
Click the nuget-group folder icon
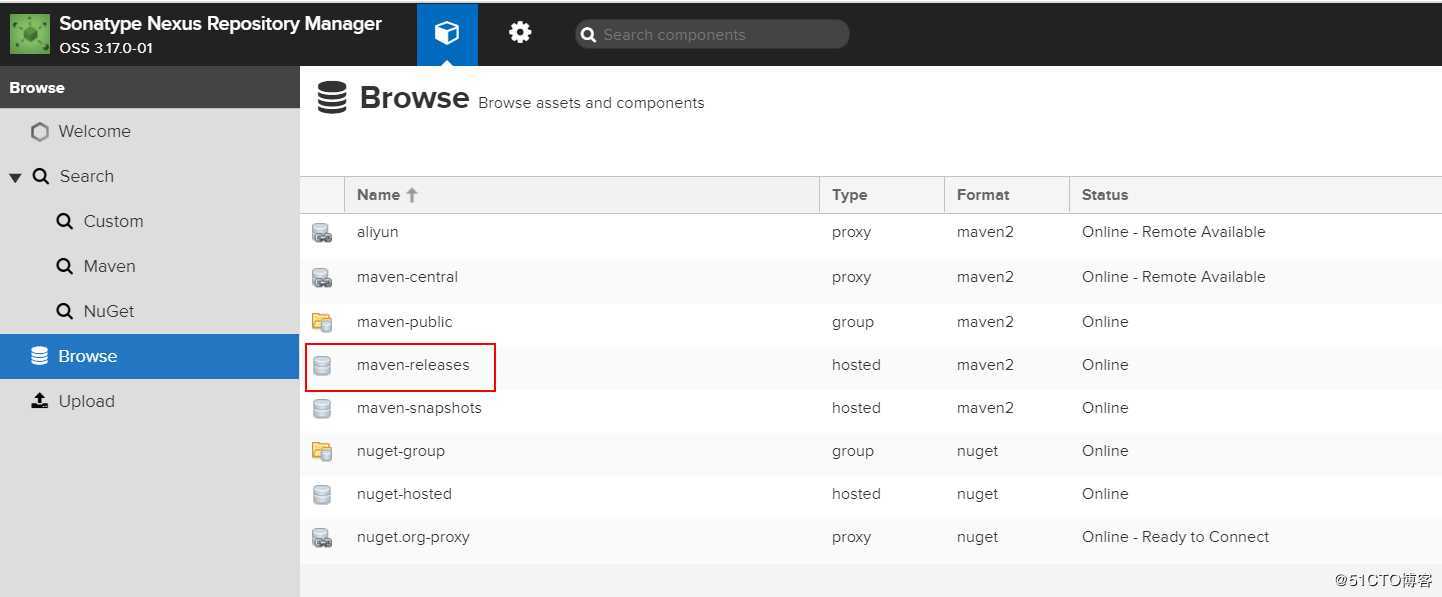click(322, 451)
